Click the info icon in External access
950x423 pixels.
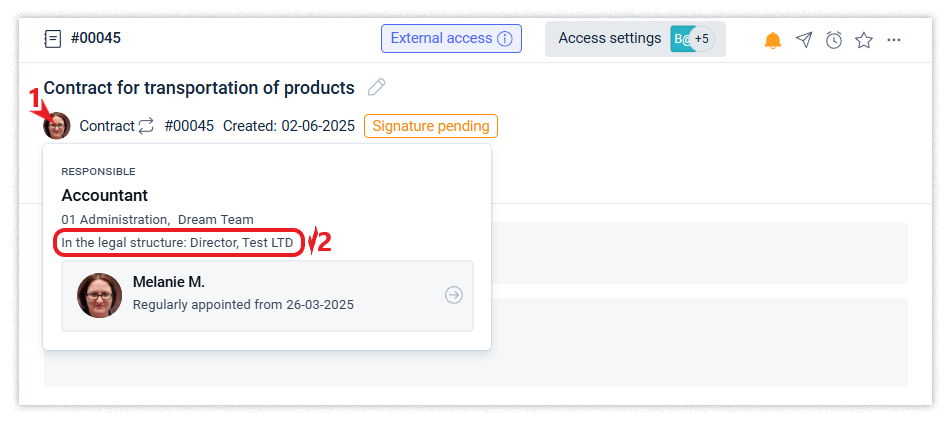(505, 39)
